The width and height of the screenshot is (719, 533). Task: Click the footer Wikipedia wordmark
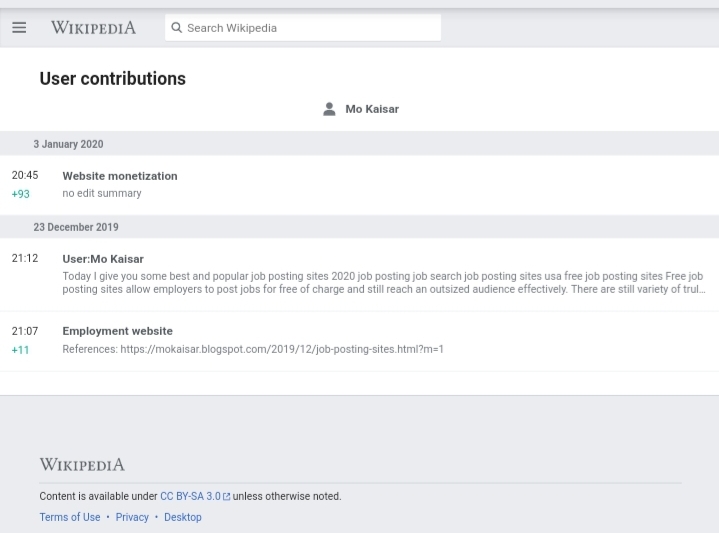[82, 465]
